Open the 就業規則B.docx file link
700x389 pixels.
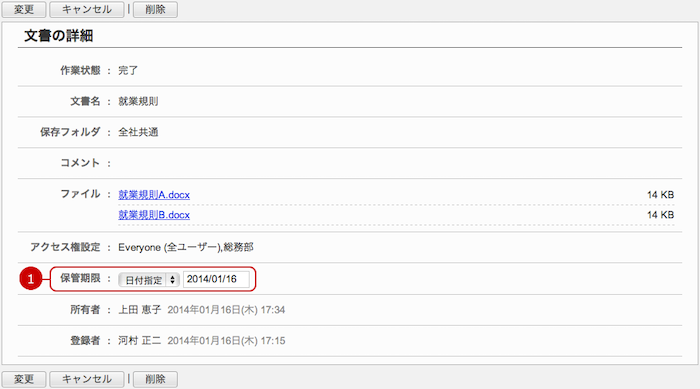(x=154, y=215)
